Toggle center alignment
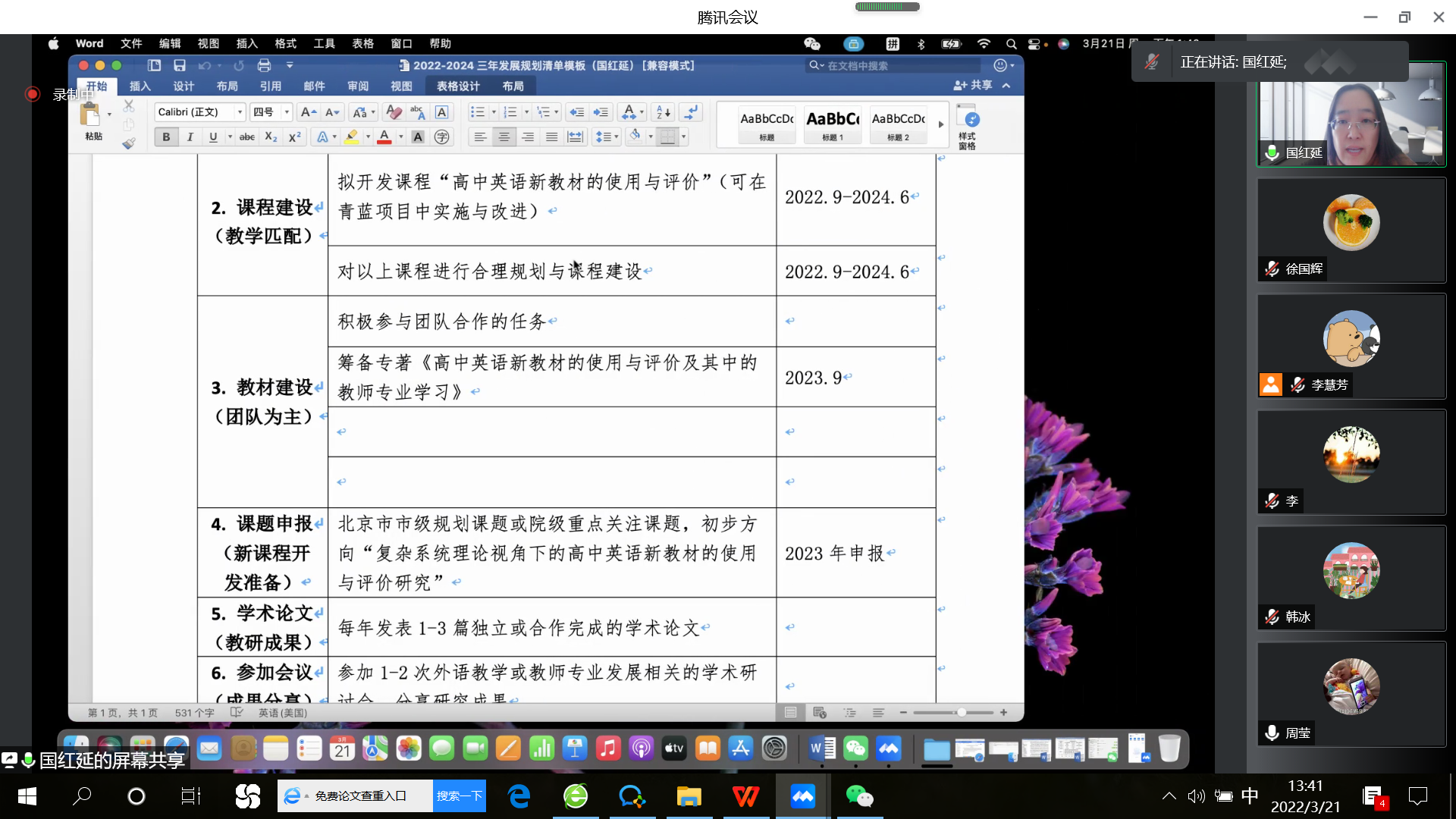1456x819 pixels. (504, 137)
